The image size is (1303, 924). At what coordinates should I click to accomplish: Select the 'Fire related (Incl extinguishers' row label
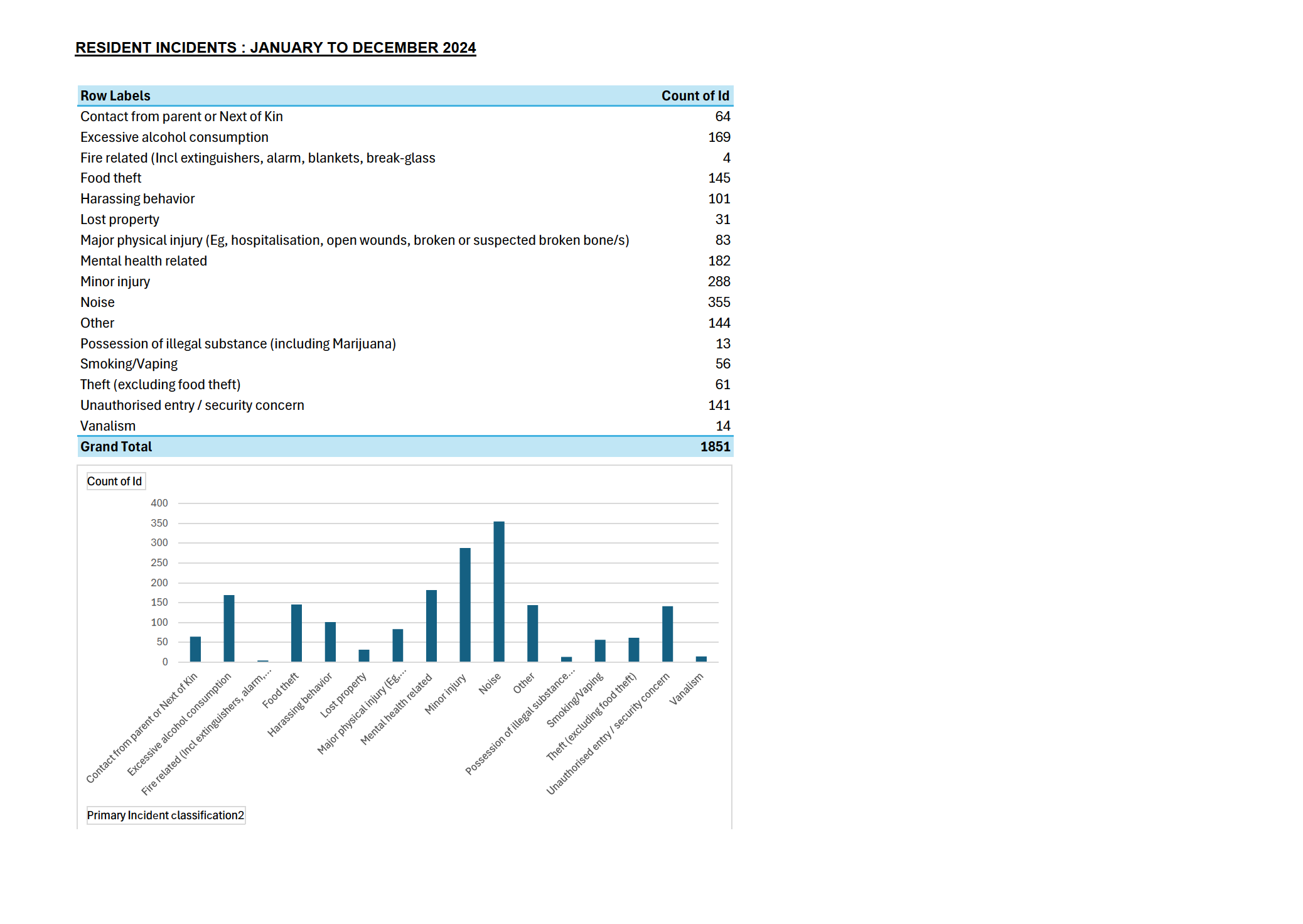(x=258, y=158)
